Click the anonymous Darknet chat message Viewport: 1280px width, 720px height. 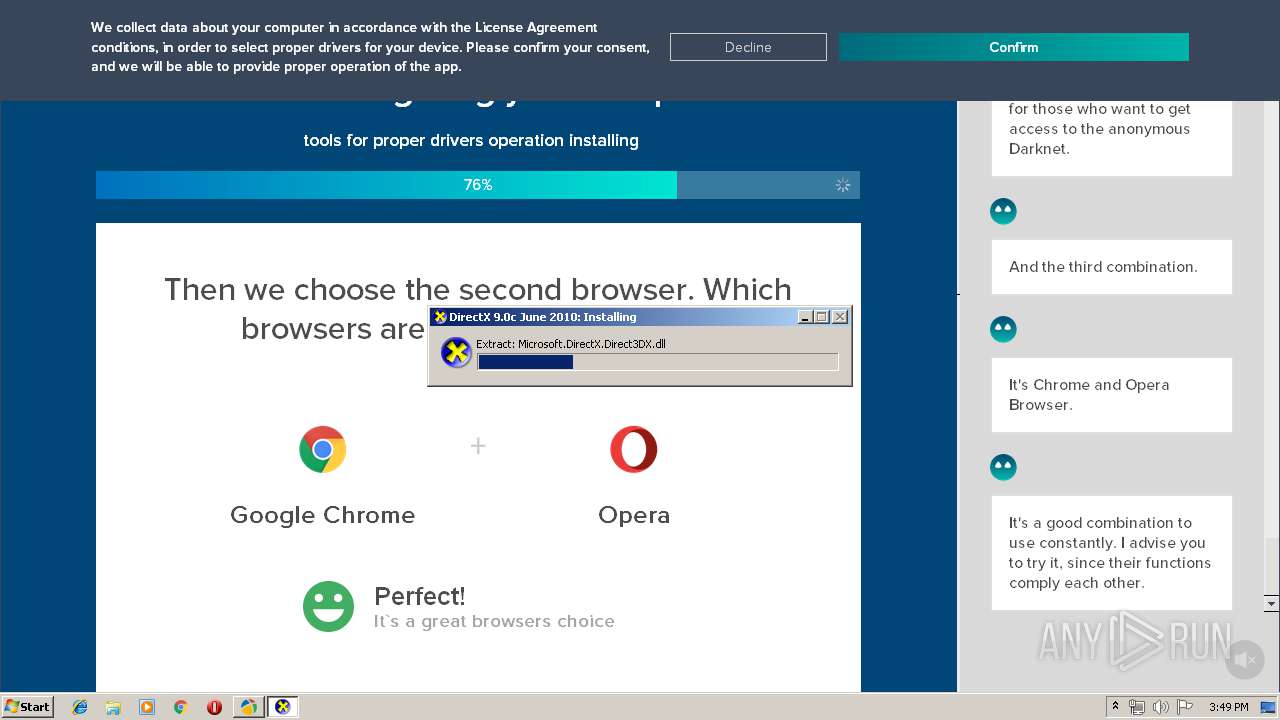1111,138
